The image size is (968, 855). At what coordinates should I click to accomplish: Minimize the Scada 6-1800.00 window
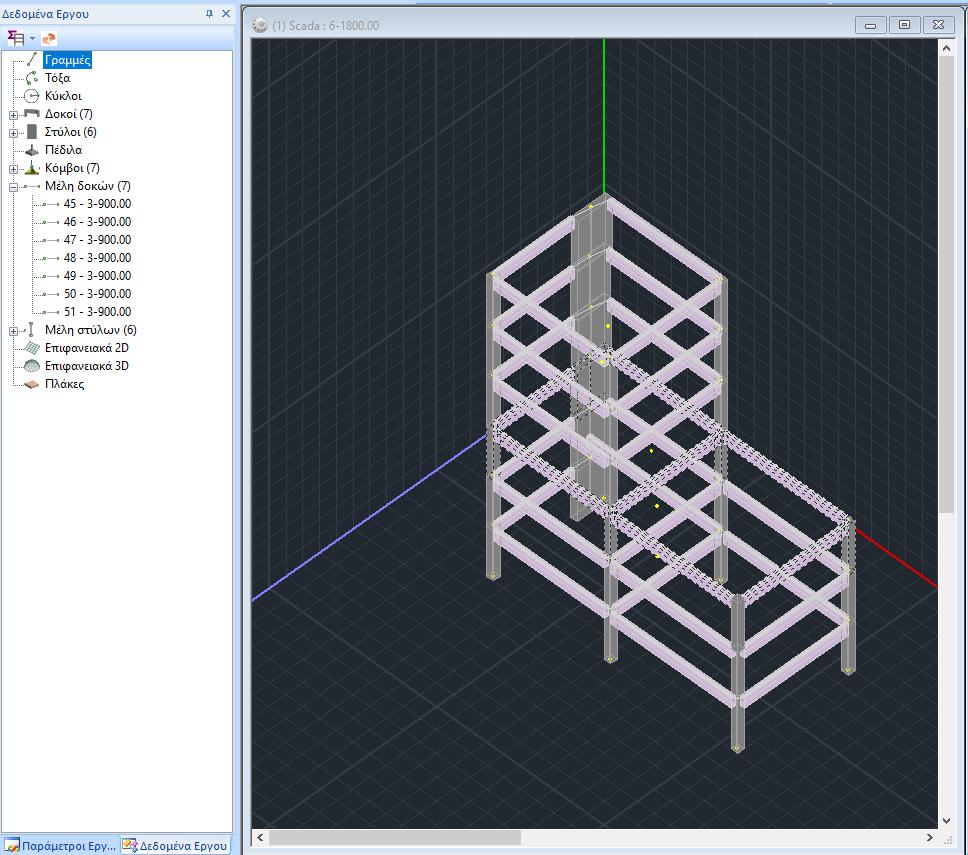(x=870, y=25)
